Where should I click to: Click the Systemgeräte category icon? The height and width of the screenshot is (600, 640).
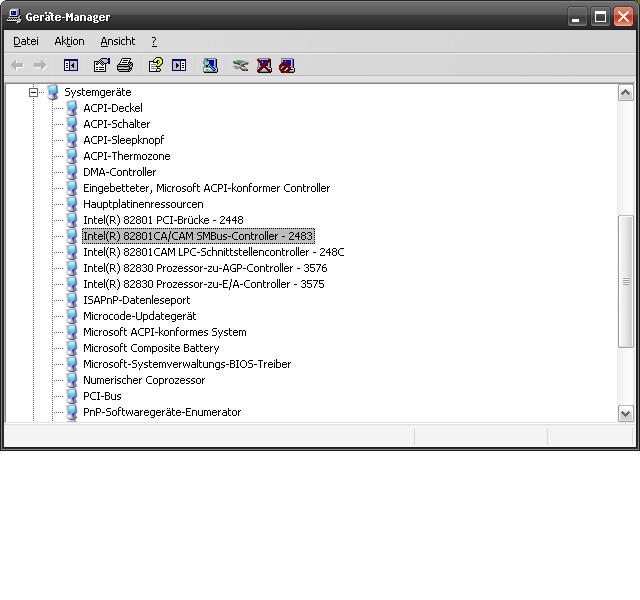coord(53,92)
